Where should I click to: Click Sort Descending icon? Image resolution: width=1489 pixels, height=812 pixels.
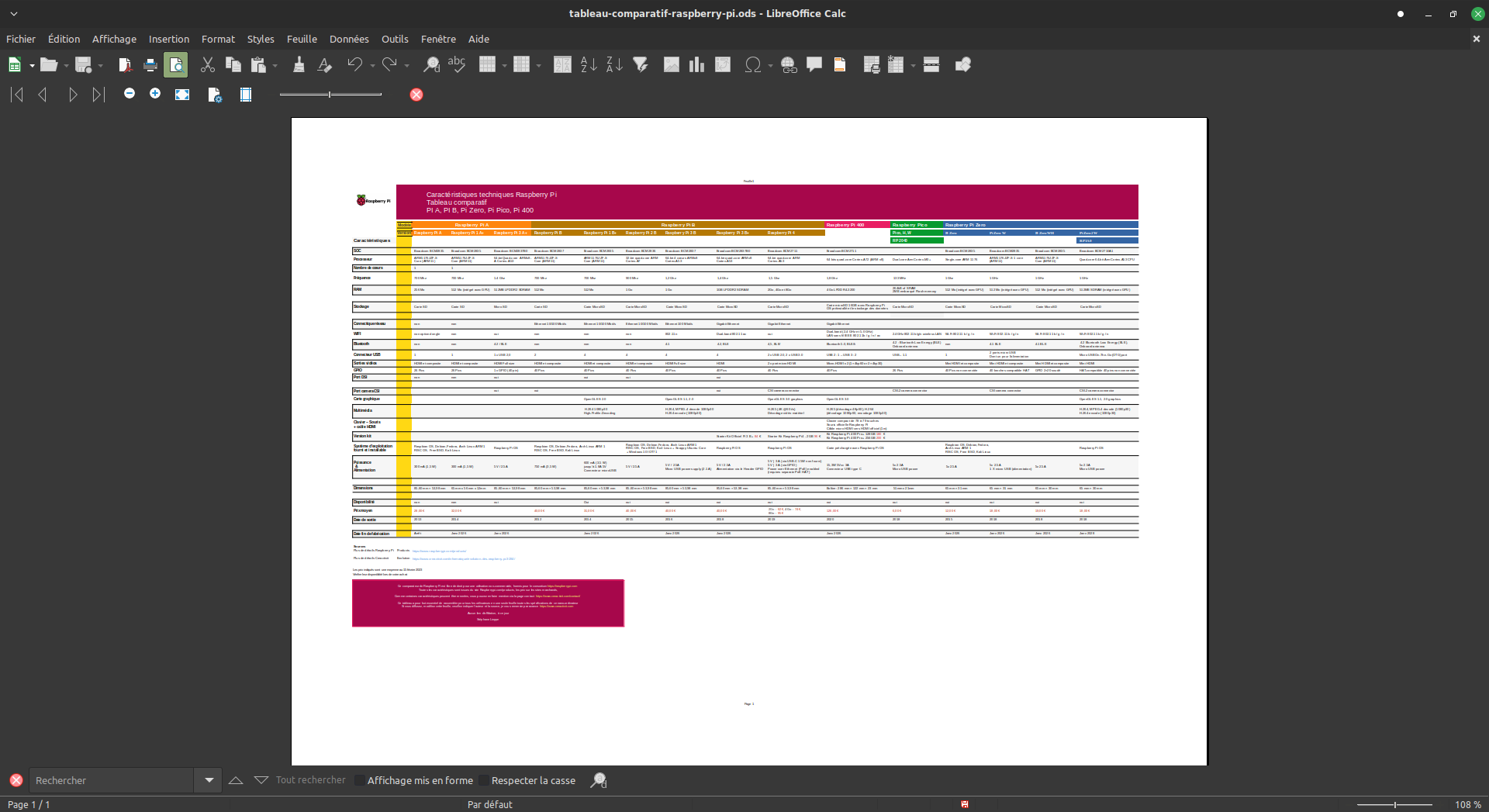click(x=614, y=65)
